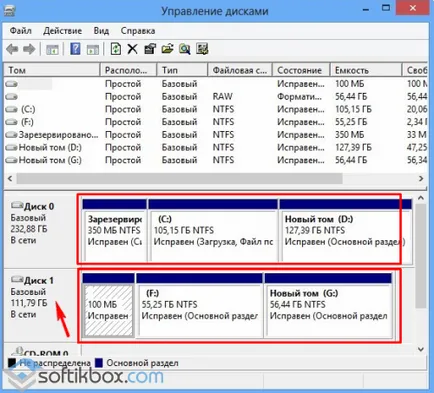The image size is (434, 393).
Task: Click the RAW file system cell
Action: point(223,97)
